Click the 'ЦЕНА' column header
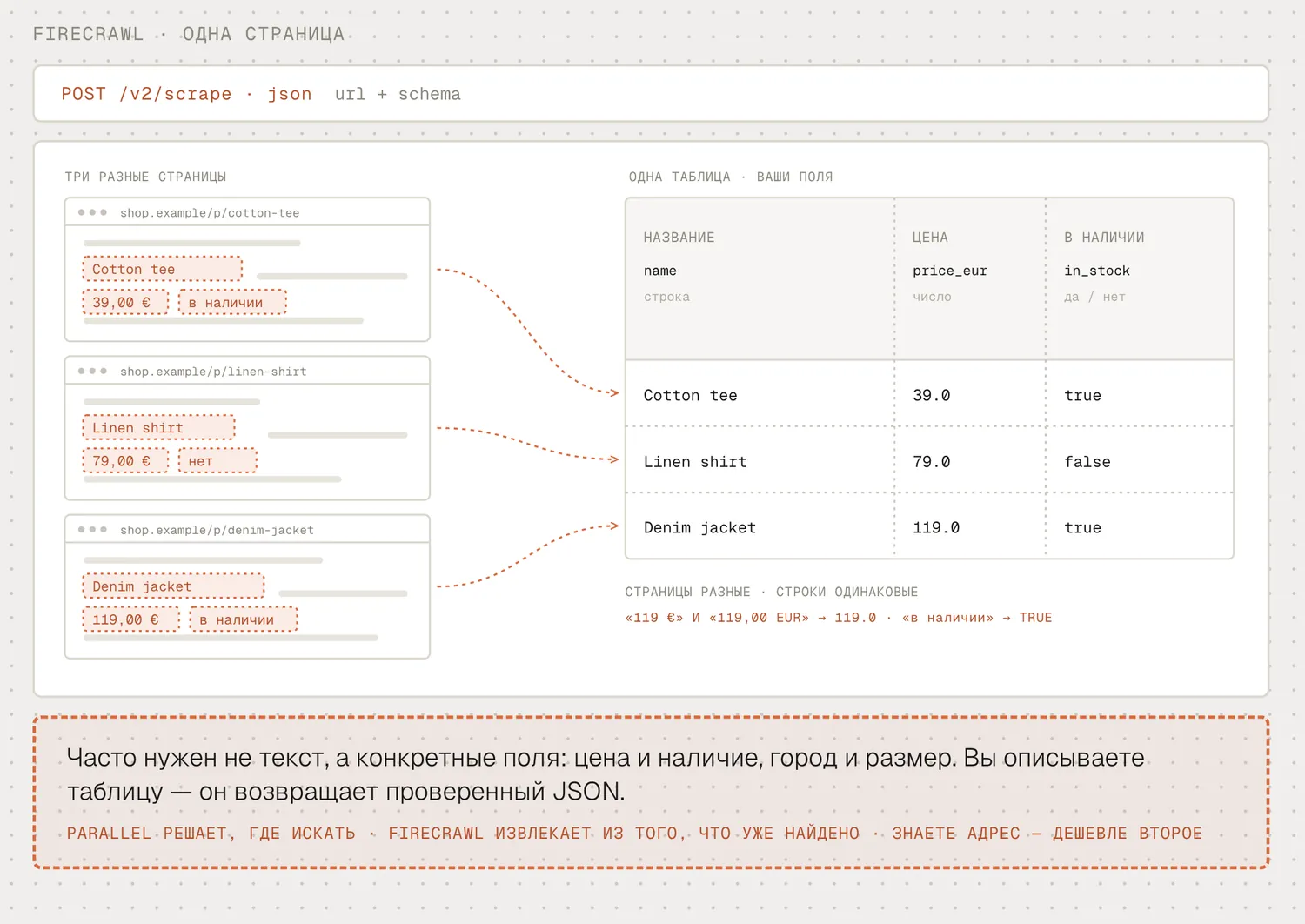Viewport: 1305px width, 924px height. (x=930, y=238)
